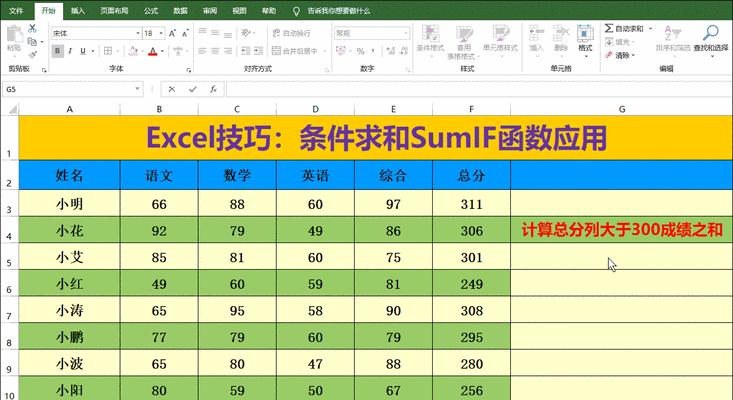Click the percent style icon
733x400 pixels.
[360, 50]
